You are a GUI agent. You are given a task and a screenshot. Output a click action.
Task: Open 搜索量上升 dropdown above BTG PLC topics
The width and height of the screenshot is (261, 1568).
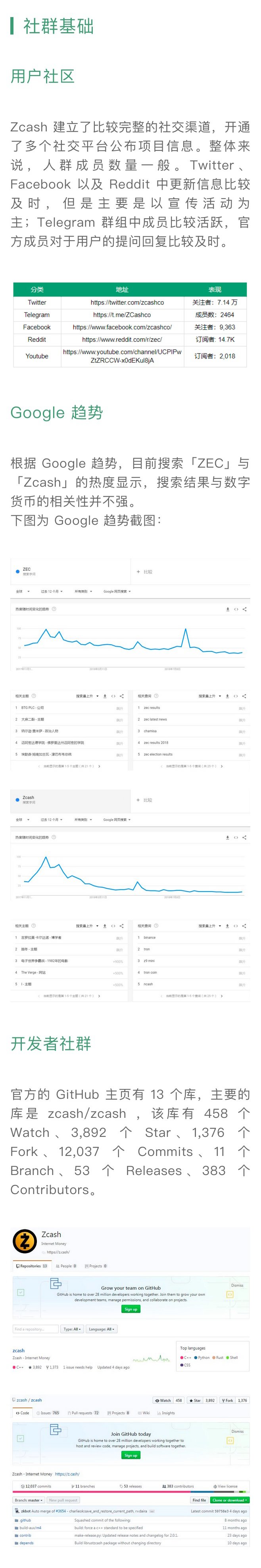88,696
